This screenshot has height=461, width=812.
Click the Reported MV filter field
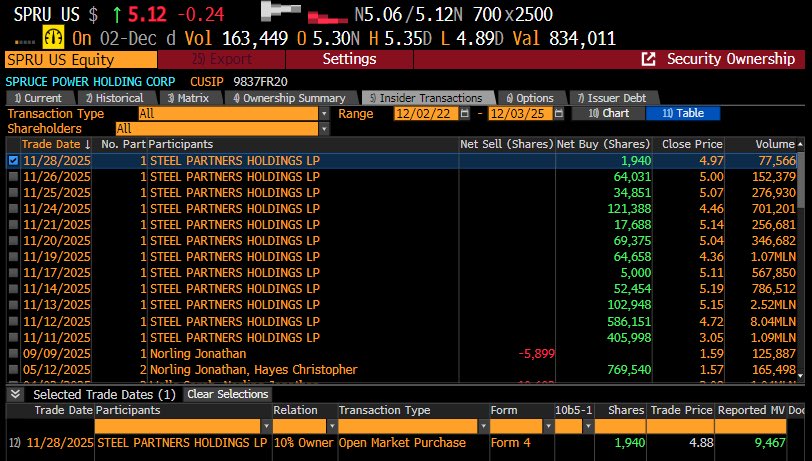tap(750, 426)
